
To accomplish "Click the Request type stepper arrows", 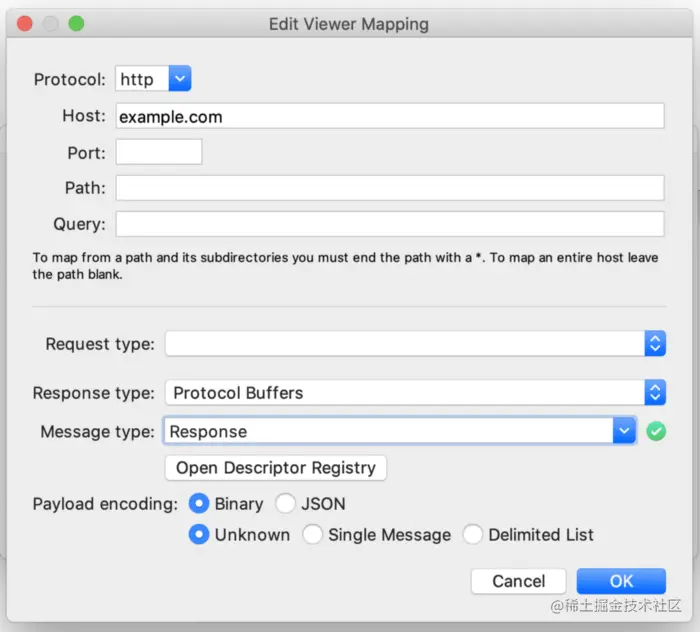I will (x=655, y=343).
